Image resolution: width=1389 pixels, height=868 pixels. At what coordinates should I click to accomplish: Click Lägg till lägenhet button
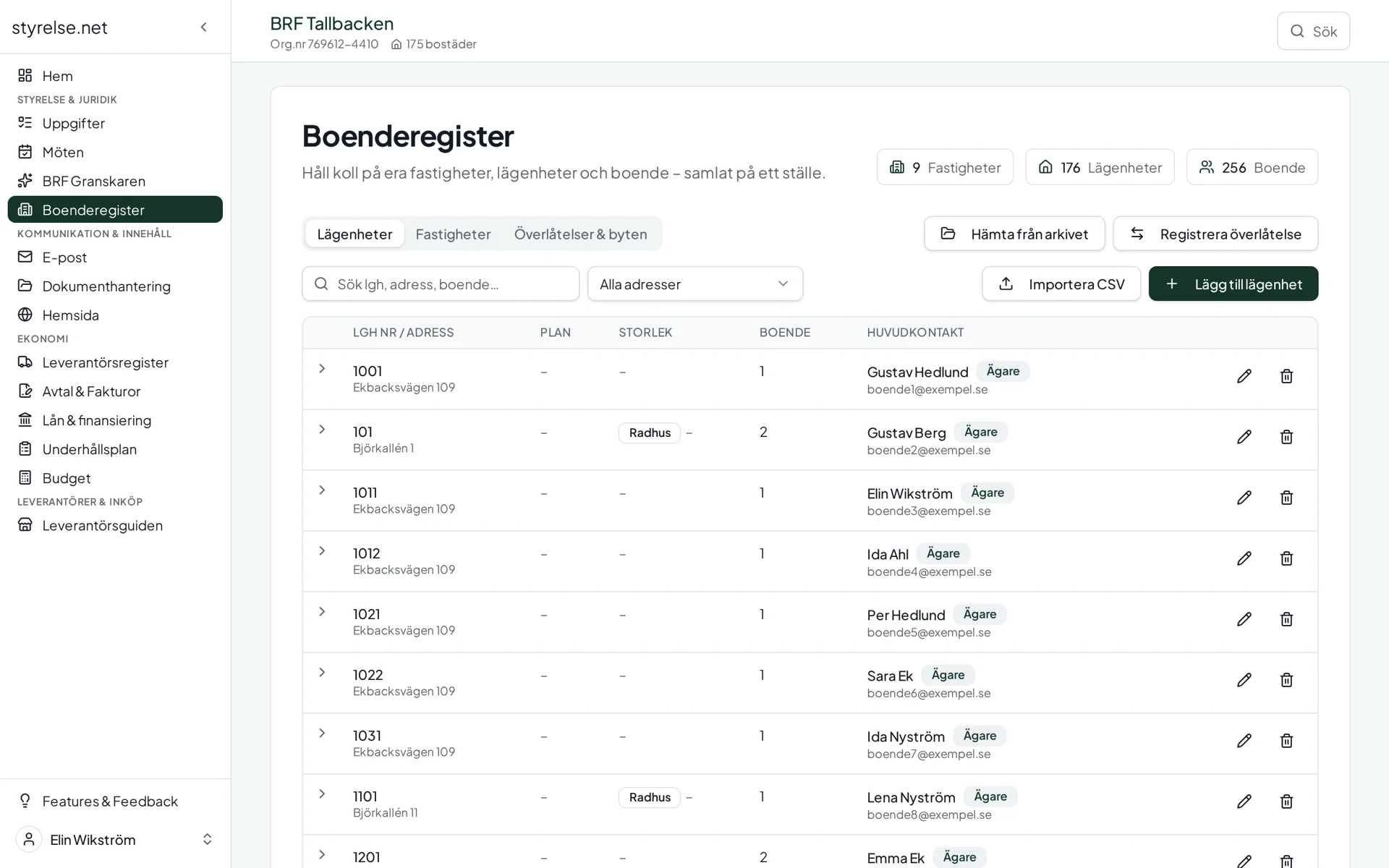point(1233,284)
